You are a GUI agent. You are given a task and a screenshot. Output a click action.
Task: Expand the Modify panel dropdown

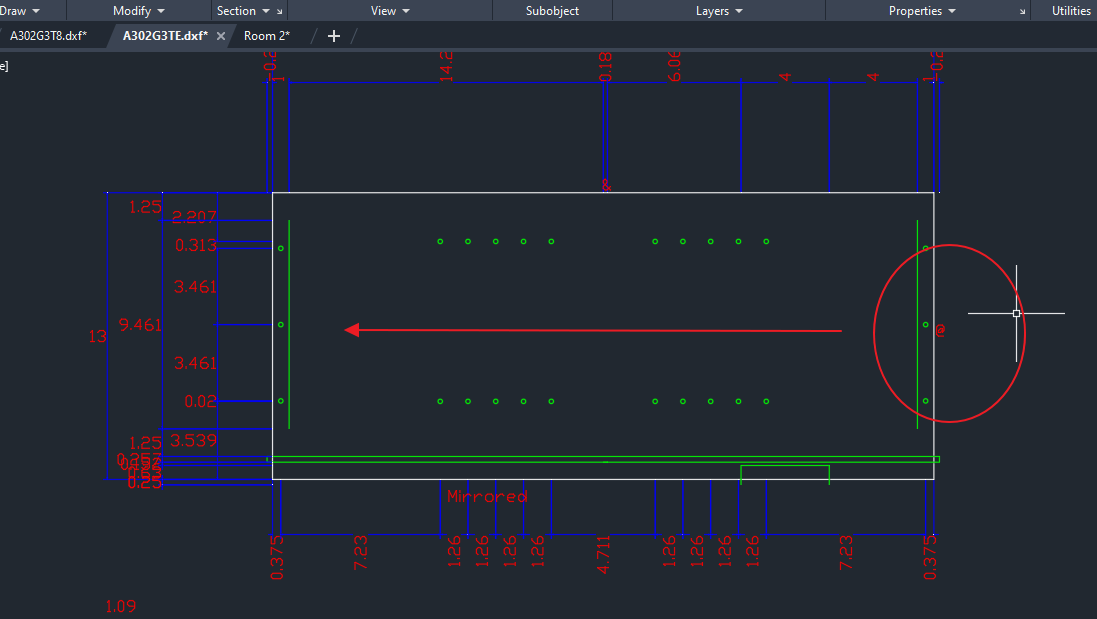[138, 11]
